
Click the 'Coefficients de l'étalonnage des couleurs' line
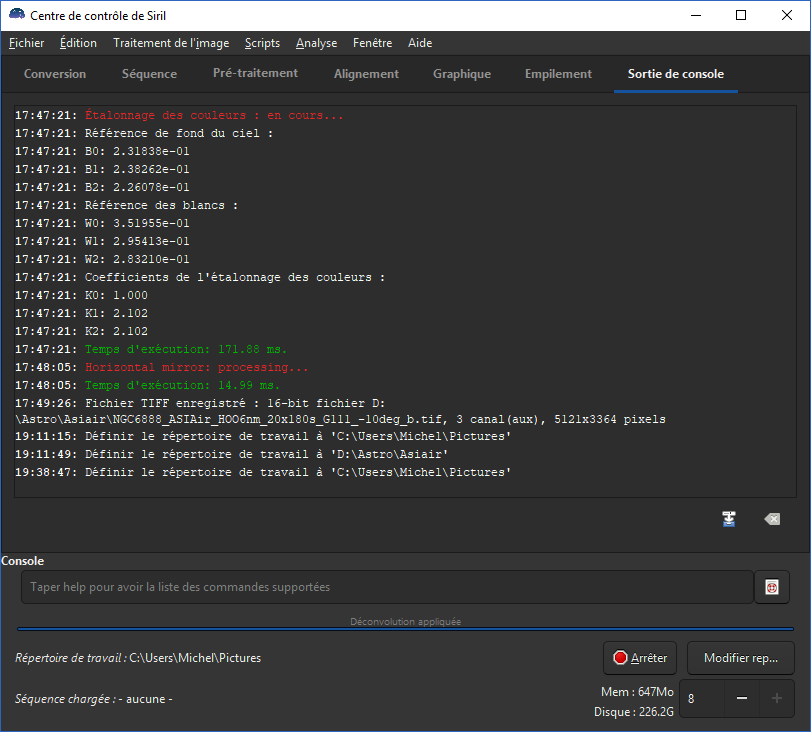coord(200,277)
